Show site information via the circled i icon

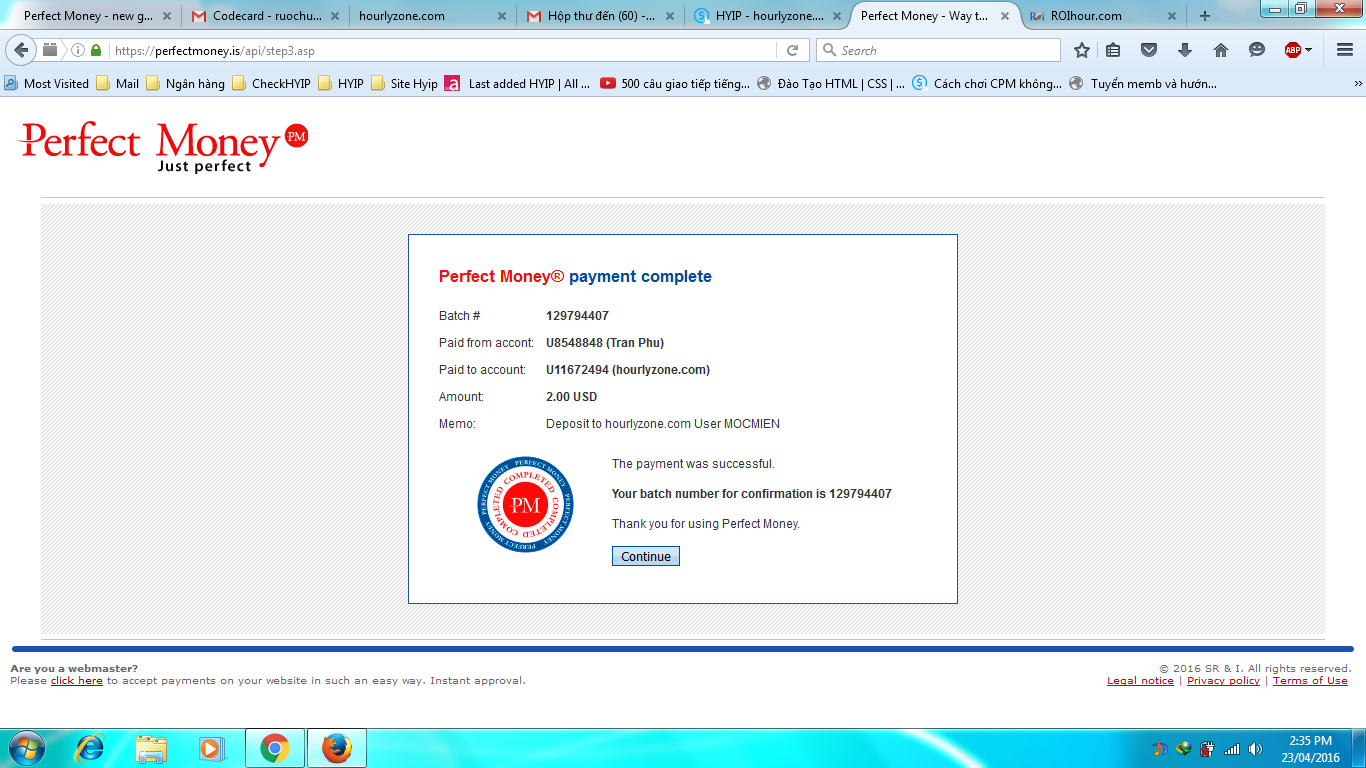78,50
